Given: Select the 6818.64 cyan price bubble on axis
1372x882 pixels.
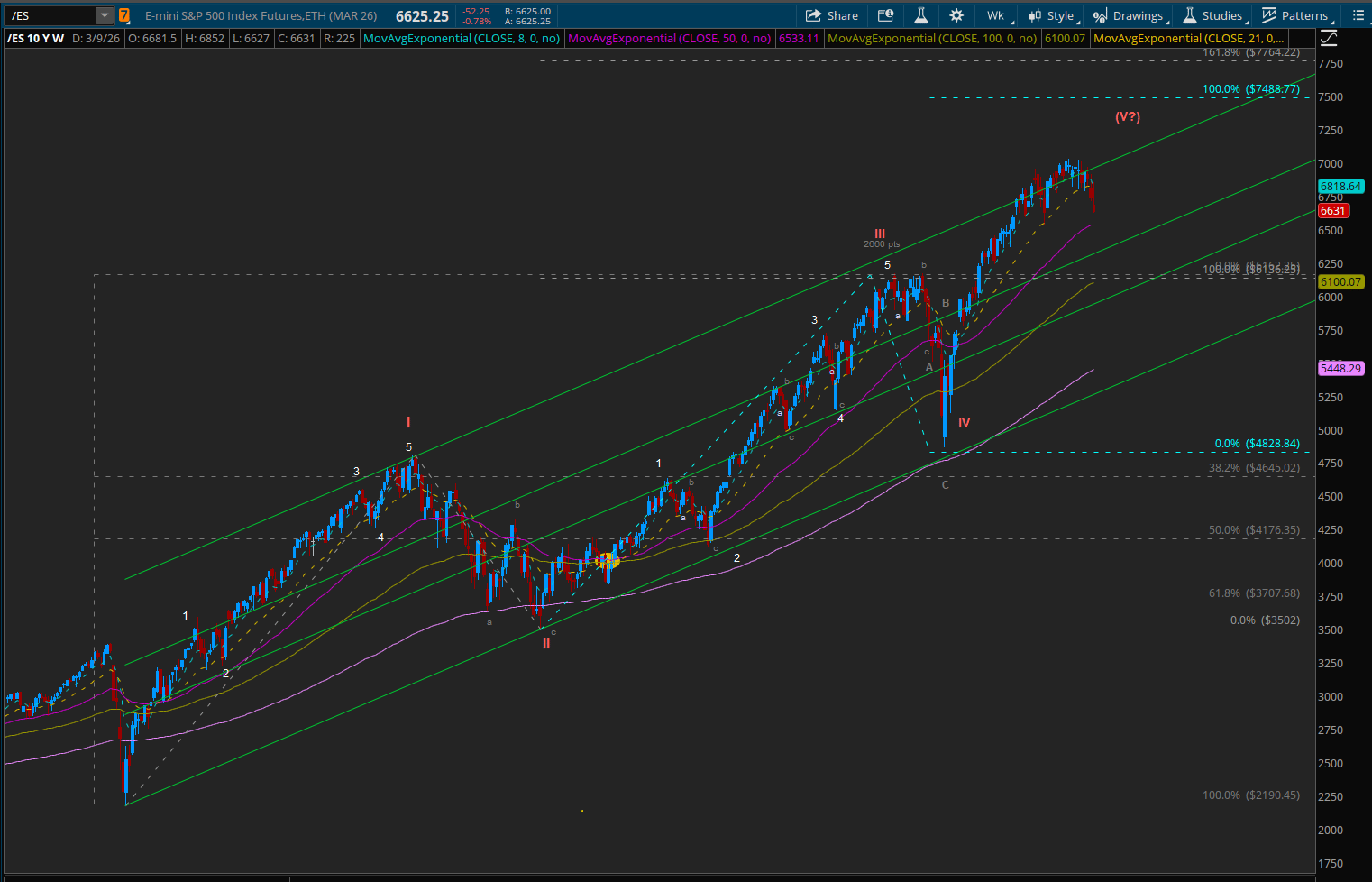Looking at the screenshot, I should point(1340,187).
